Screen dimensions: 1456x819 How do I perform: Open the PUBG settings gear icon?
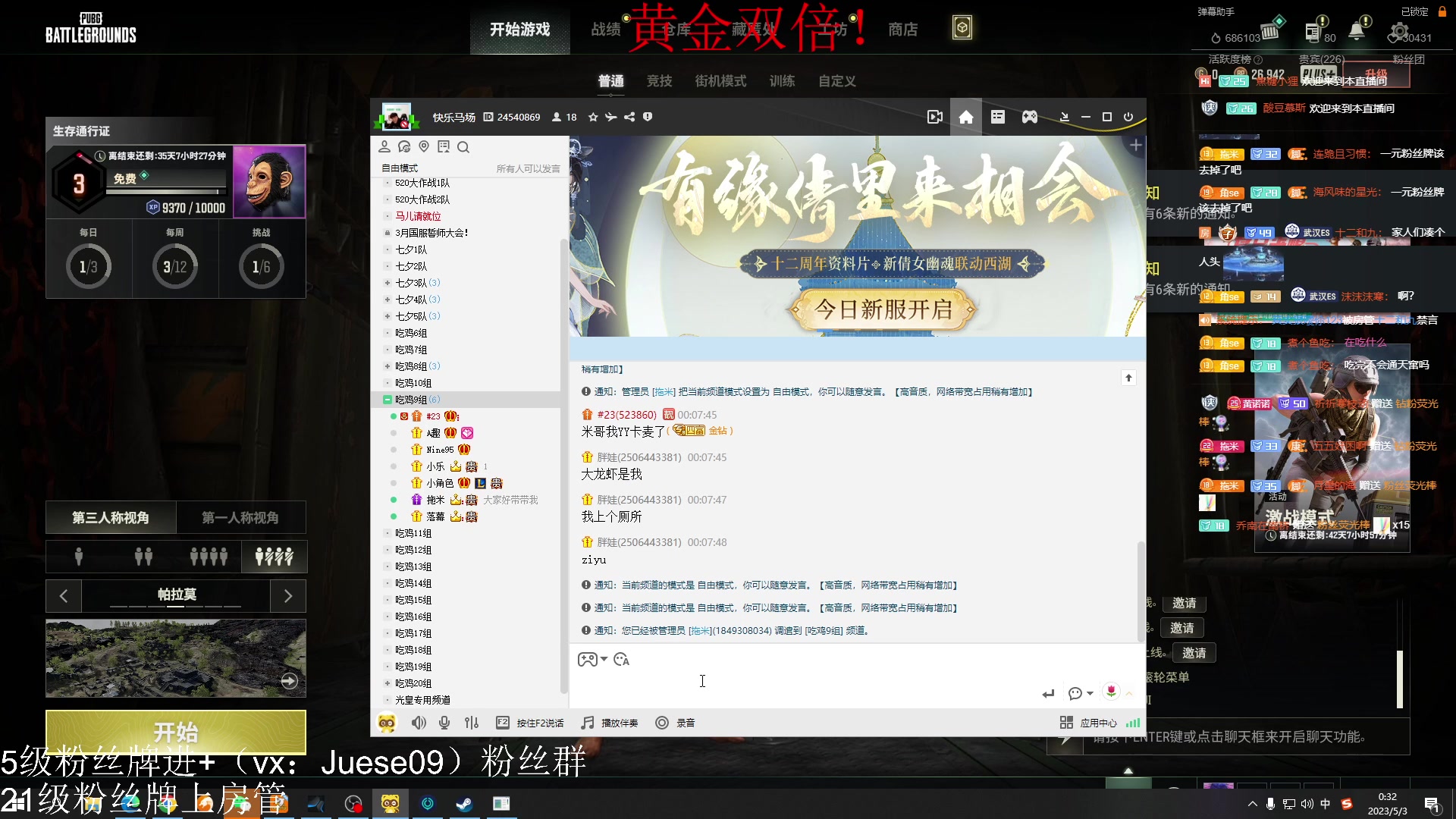[1399, 32]
